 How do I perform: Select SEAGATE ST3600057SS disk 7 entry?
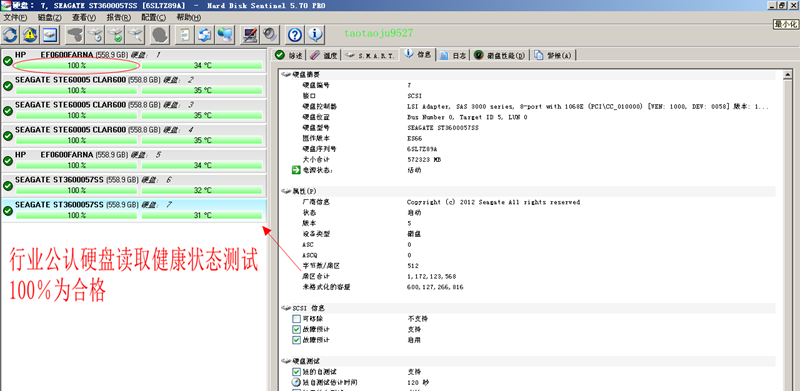134,210
